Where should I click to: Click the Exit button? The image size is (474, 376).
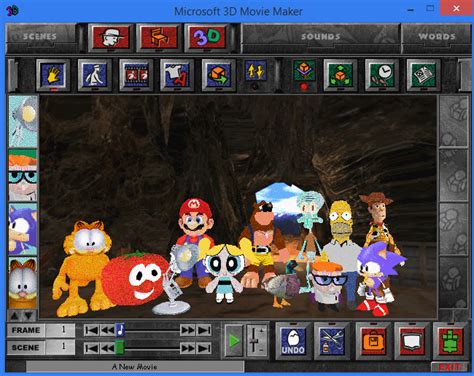(450, 367)
